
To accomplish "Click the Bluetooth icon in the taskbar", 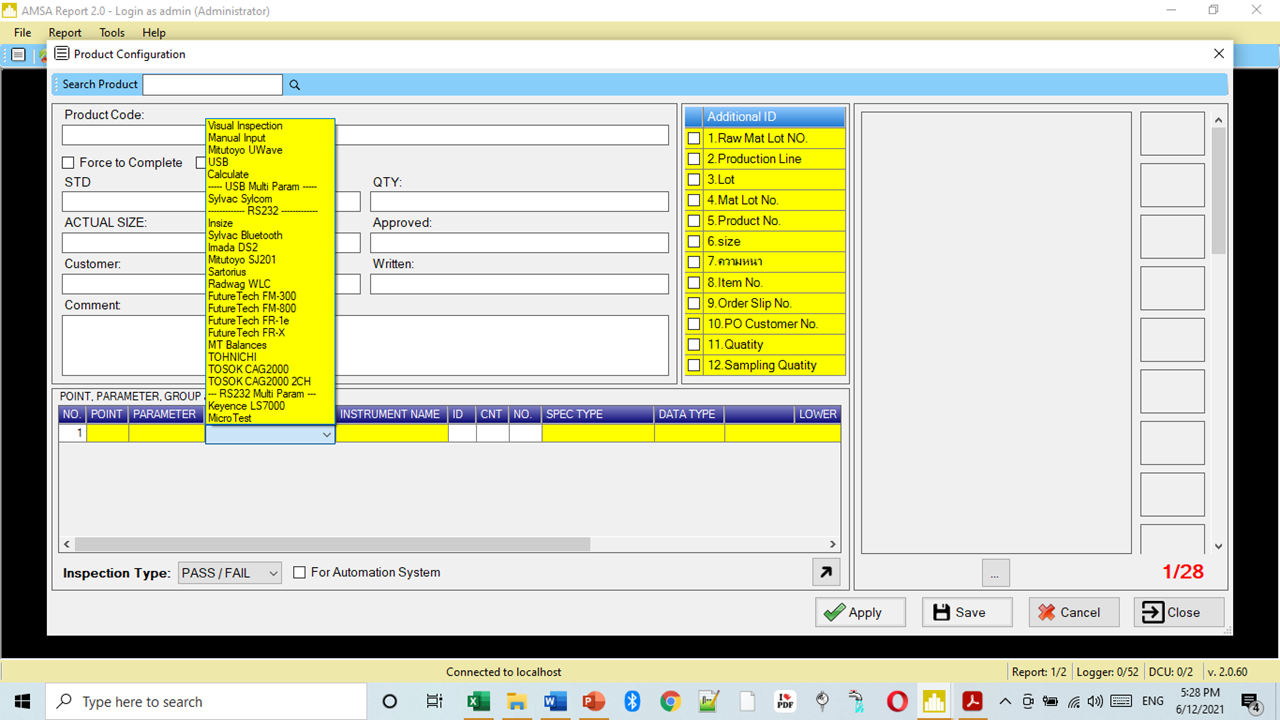I will [x=632, y=701].
